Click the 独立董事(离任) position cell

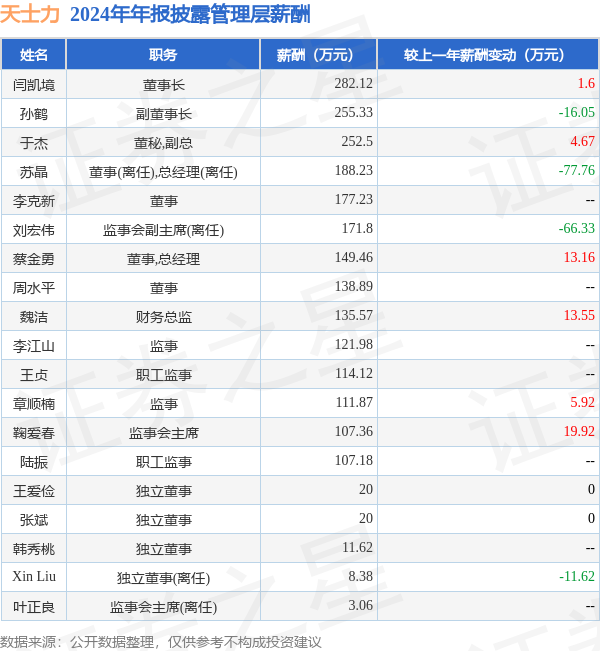tap(163, 578)
